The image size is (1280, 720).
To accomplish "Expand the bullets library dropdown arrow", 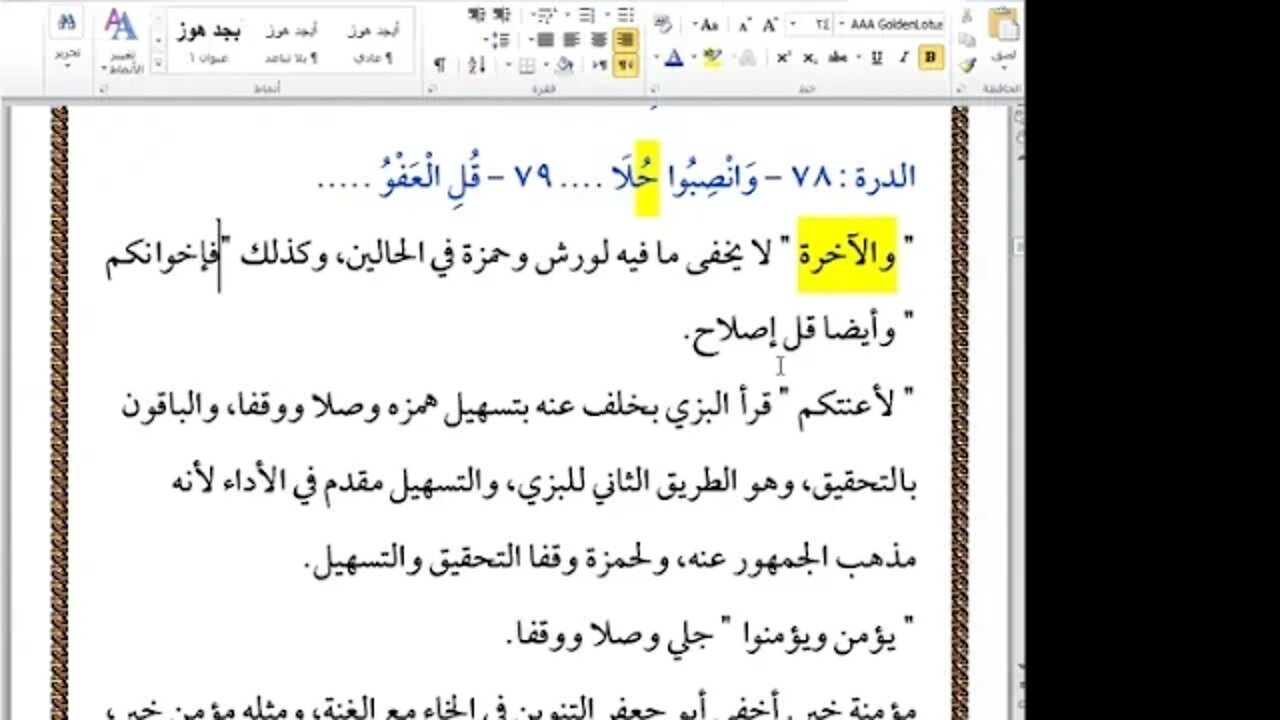I will pos(608,15).
